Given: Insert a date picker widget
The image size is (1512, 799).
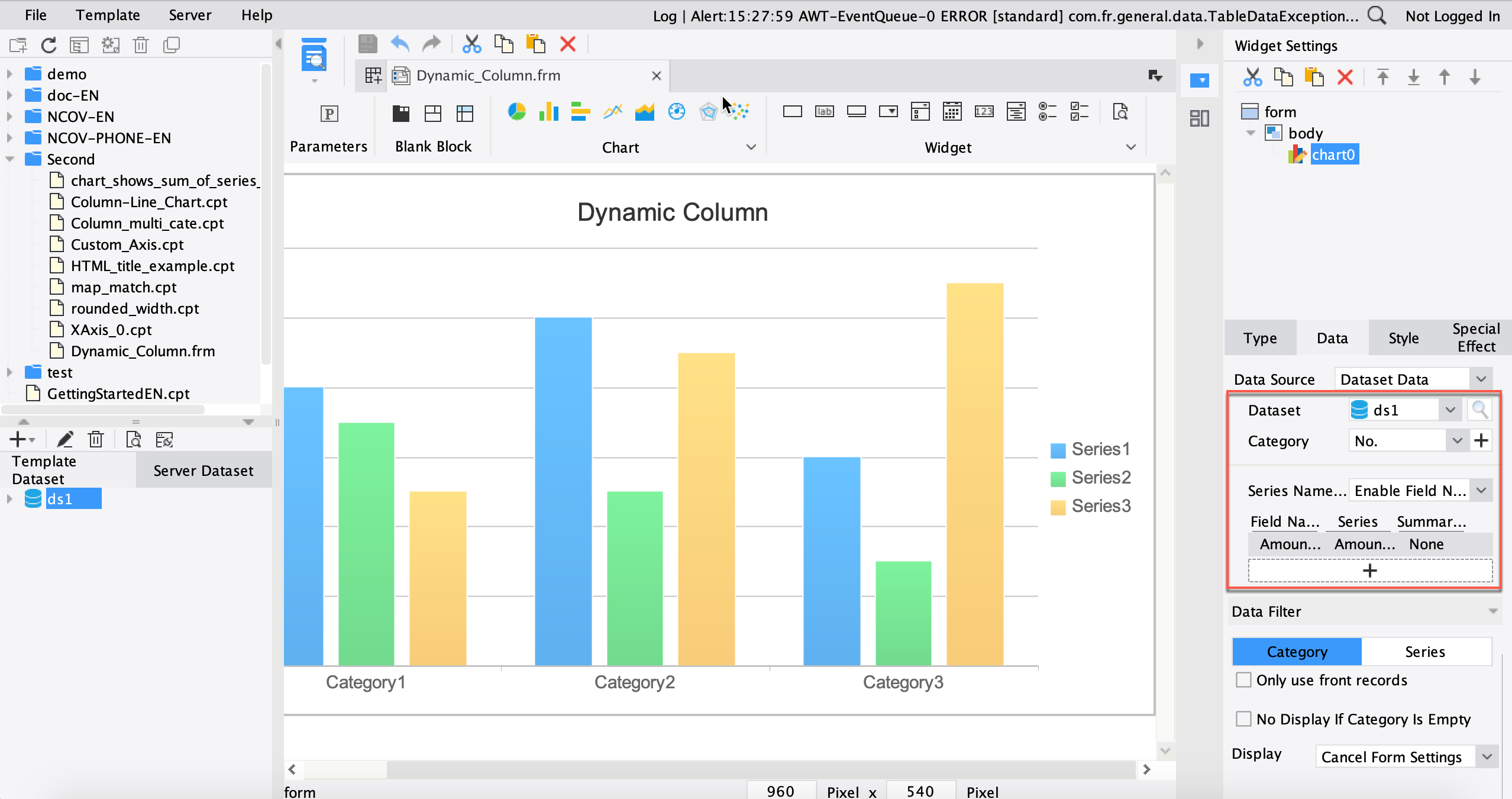Looking at the screenshot, I should (952, 111).
